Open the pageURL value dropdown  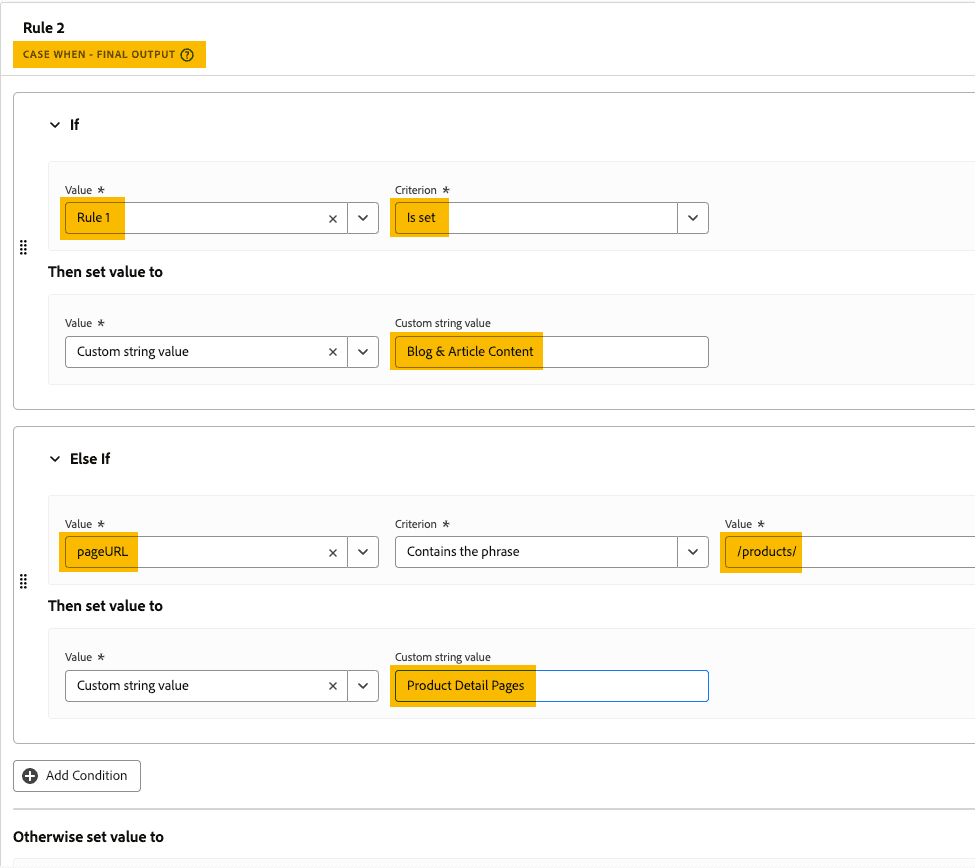363,552
